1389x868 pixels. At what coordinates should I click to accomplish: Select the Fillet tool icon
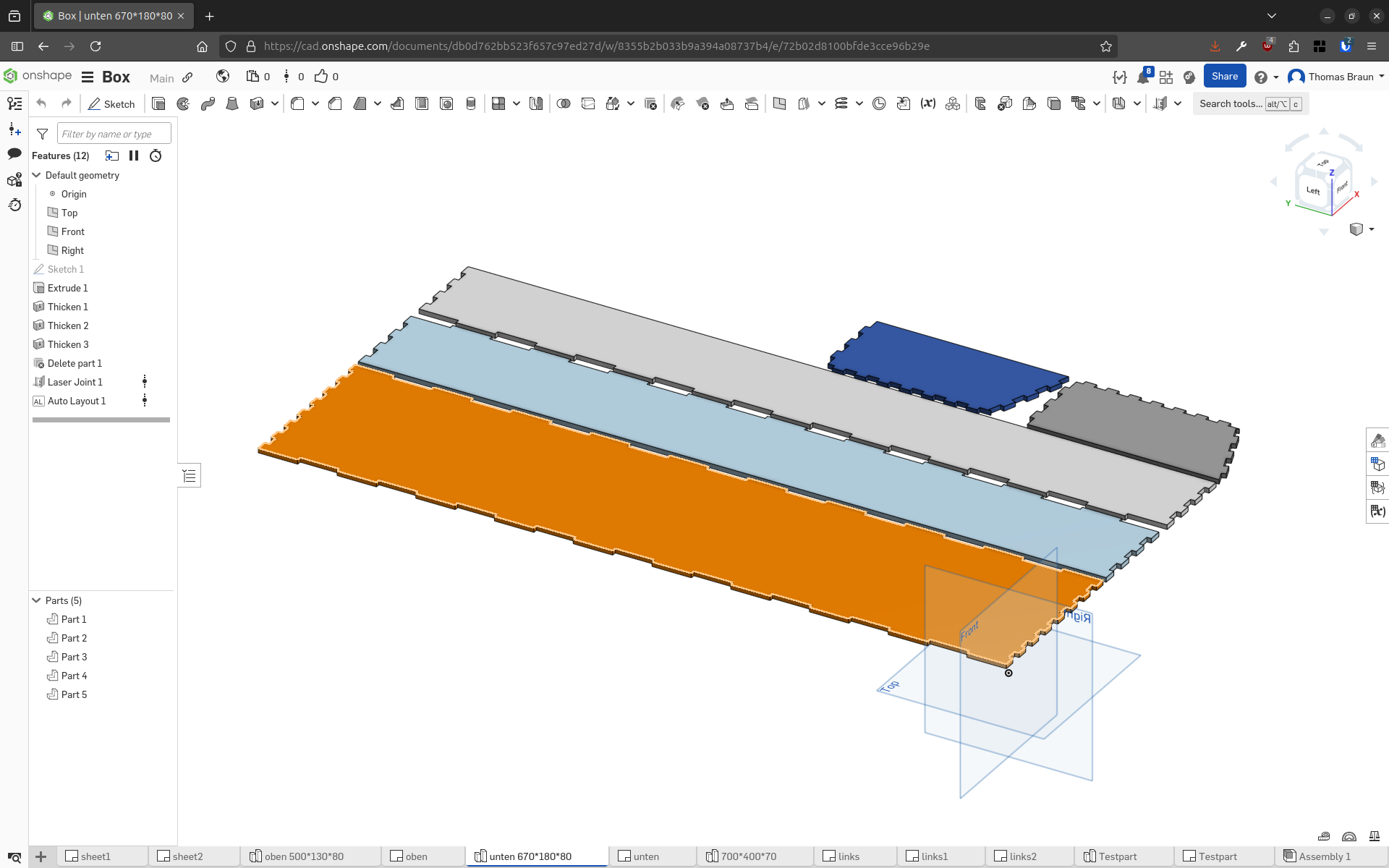coord(297,103)
